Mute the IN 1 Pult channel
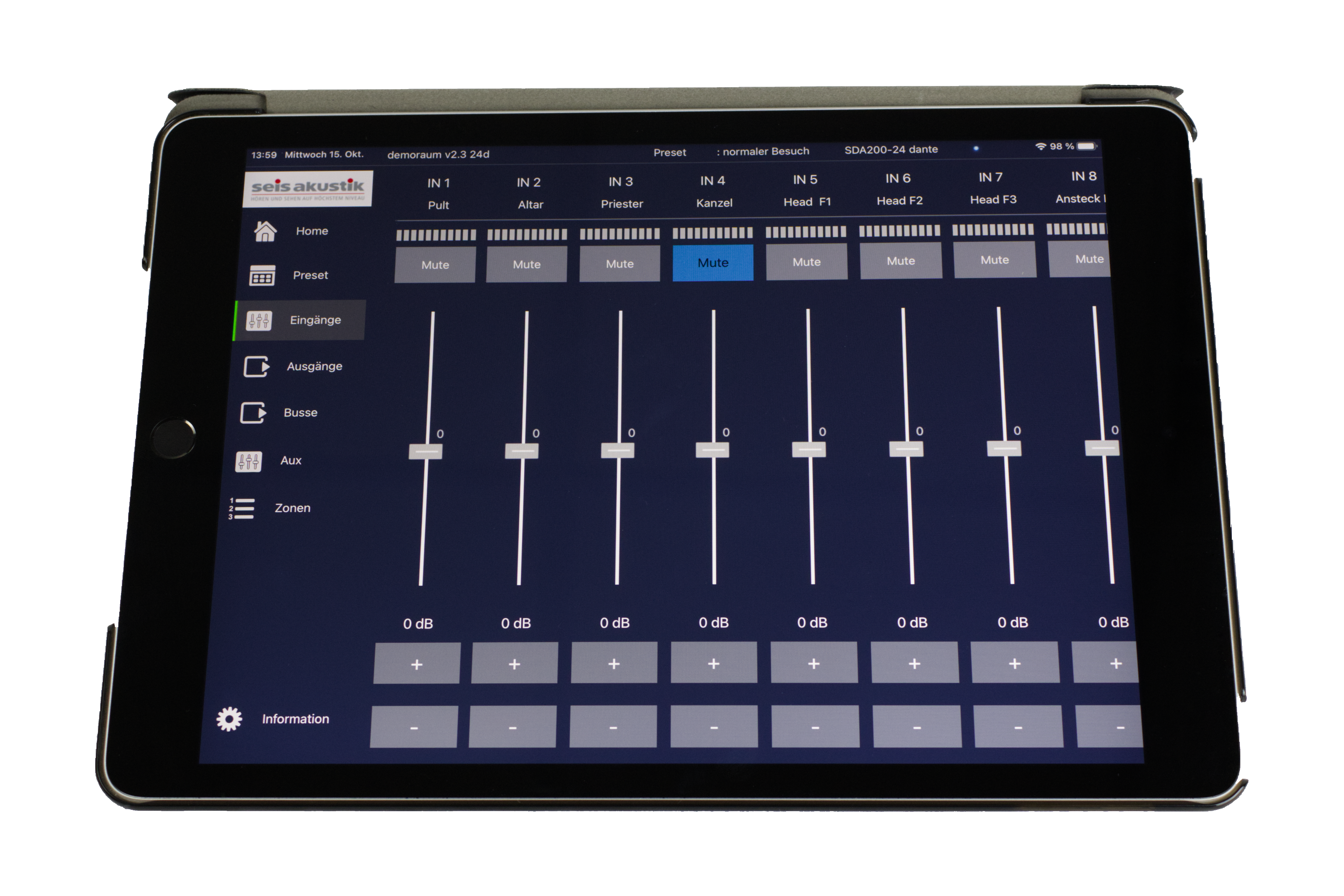The image size is (1344, 896). click(435, 265)
